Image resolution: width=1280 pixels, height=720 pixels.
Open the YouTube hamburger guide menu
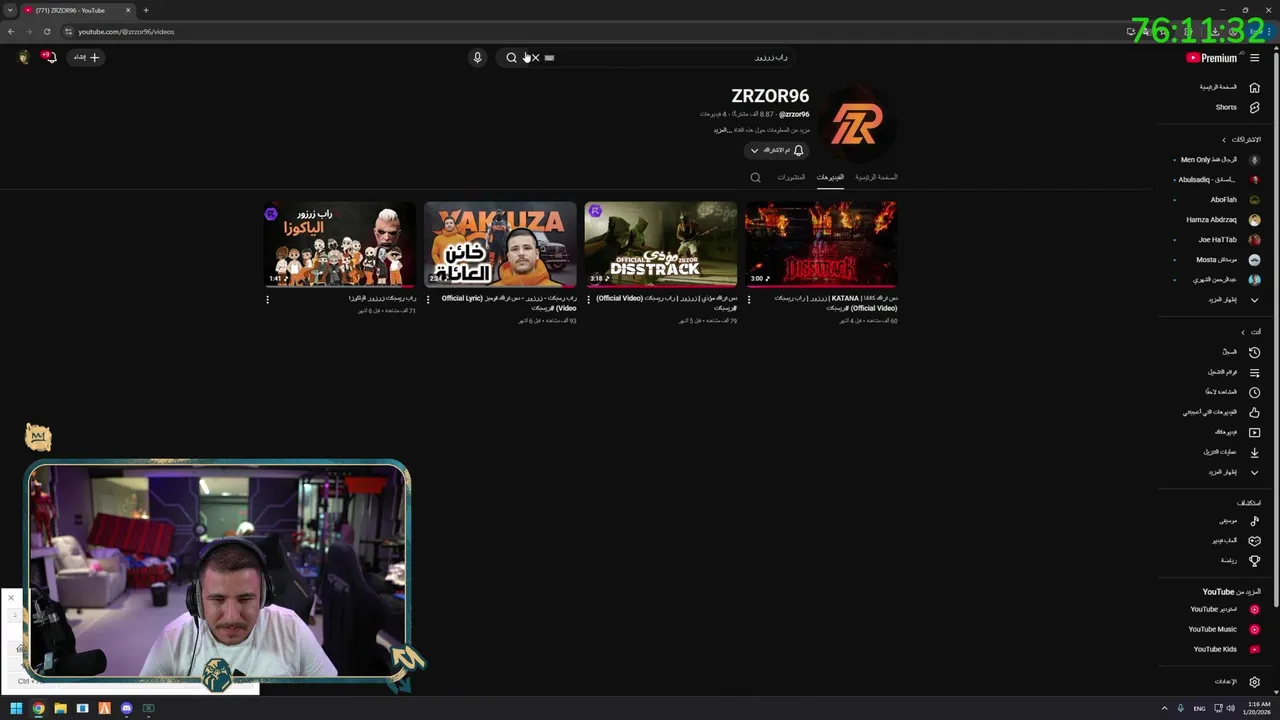1254,58
